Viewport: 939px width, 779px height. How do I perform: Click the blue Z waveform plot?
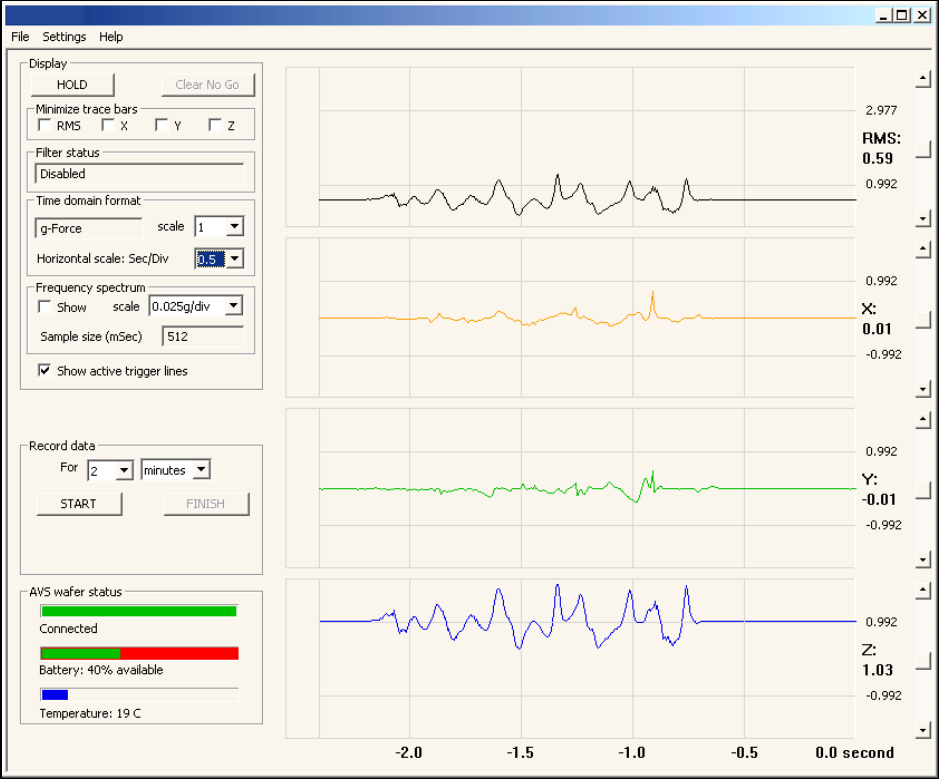pos(570,659)
